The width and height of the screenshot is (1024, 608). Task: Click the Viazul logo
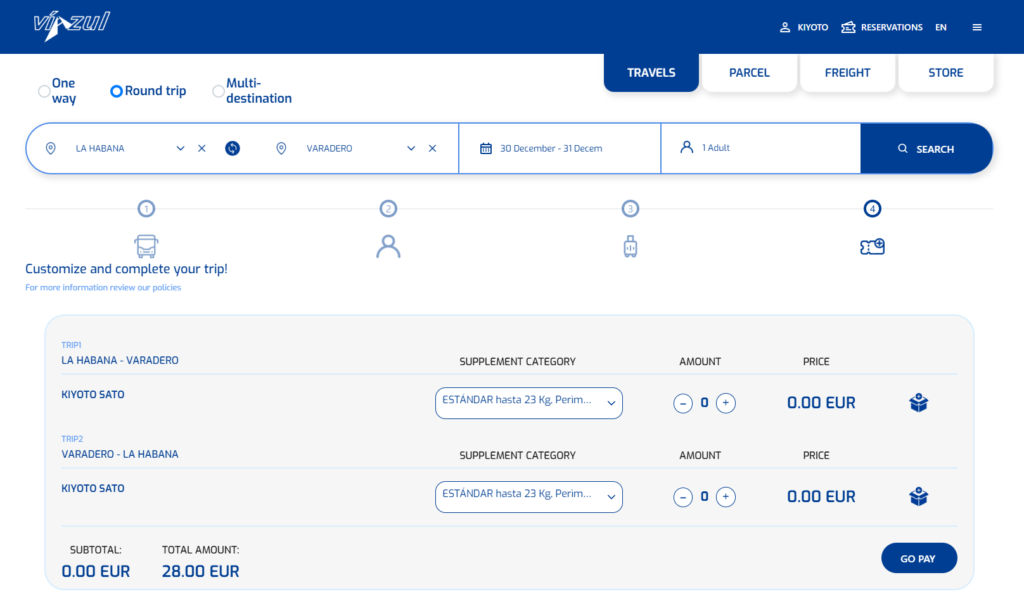[71, 25]
